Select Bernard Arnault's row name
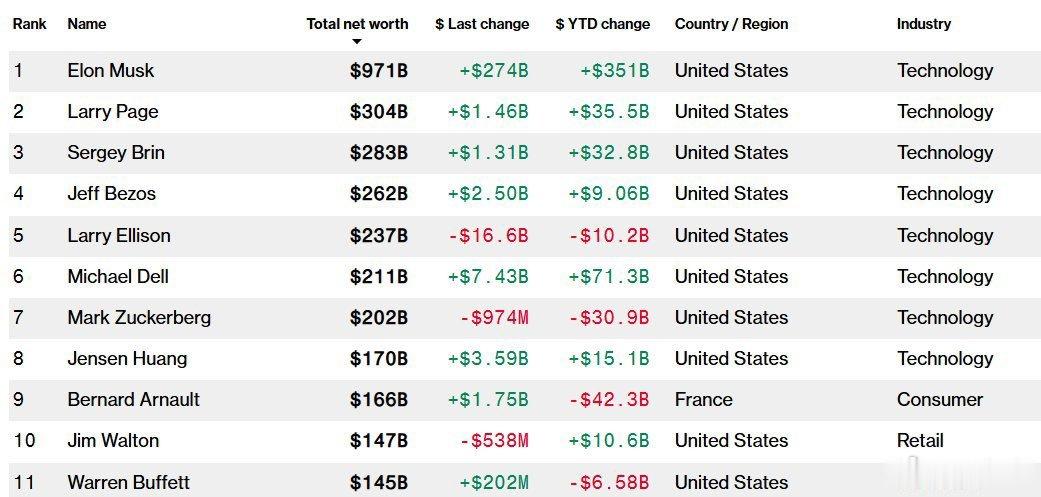Viewport: 1041px width, 497px height. click(133, 399)
